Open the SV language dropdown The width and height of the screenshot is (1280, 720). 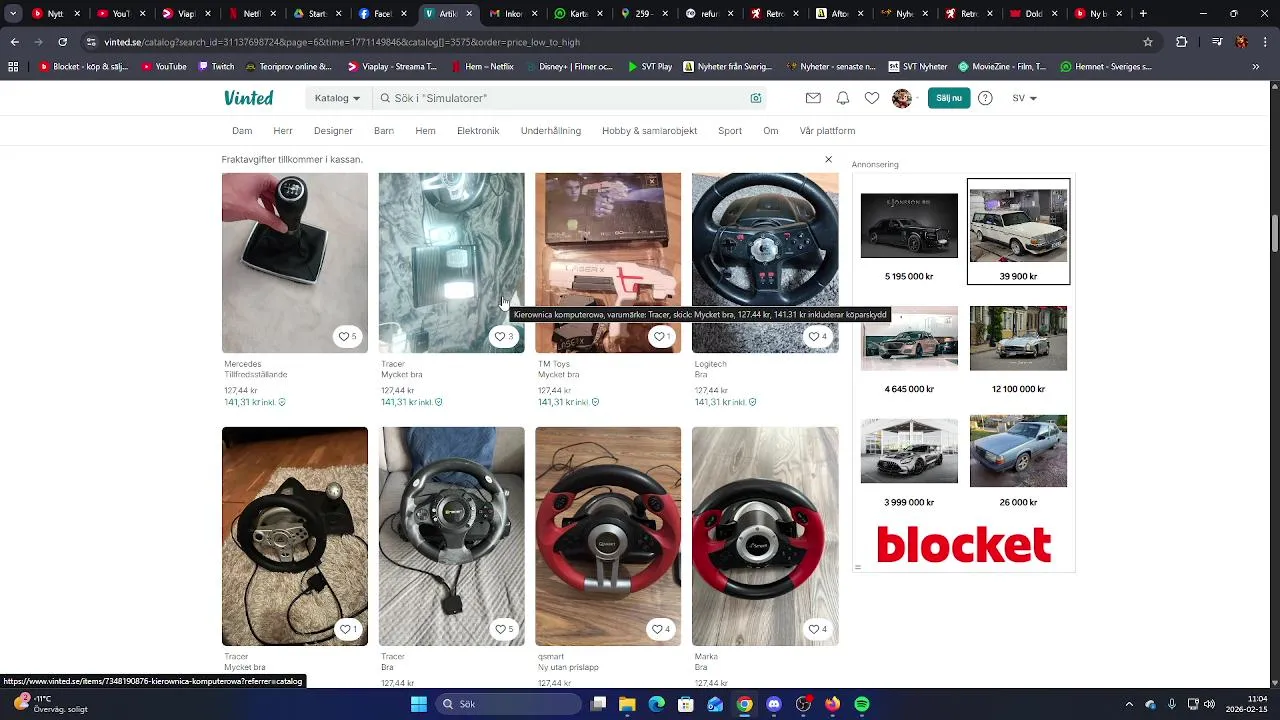point(1024,98)
